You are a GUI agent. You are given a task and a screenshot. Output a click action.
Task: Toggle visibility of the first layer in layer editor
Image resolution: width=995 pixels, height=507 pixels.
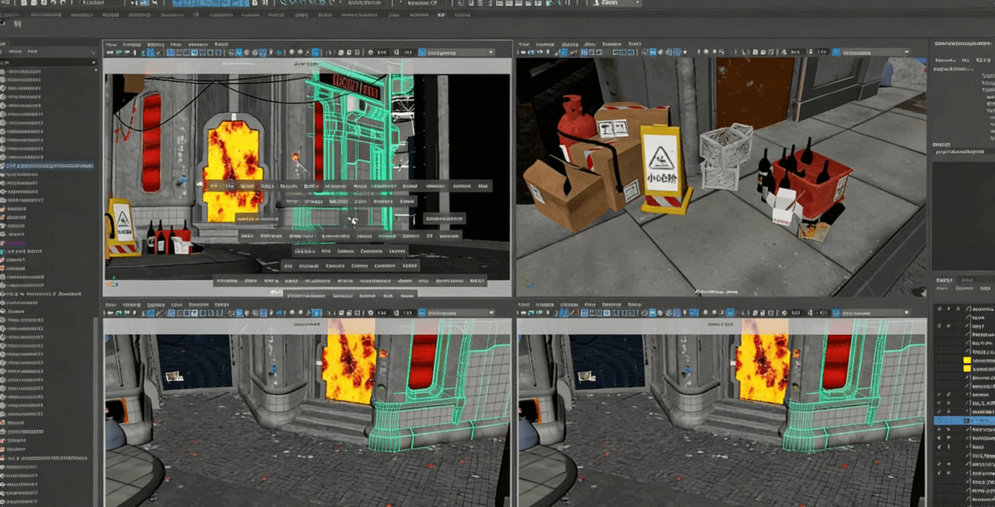[939, 308]
